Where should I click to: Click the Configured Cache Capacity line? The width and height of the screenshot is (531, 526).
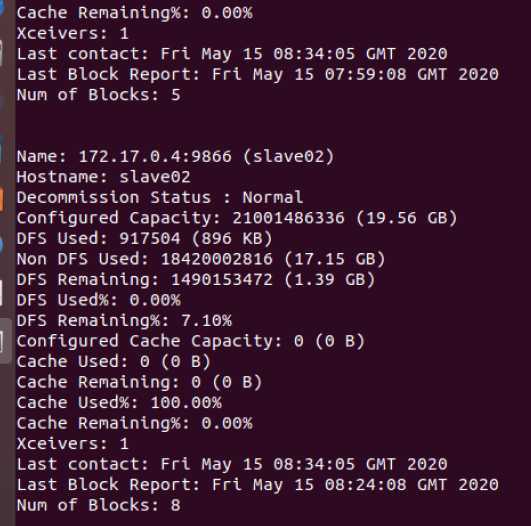click(191, 341)
